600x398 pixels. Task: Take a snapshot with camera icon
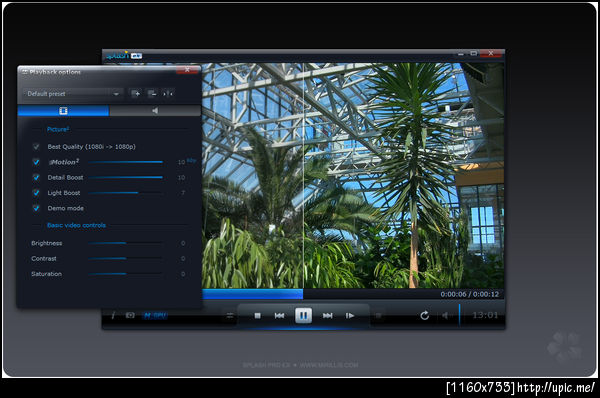[130, 315]
